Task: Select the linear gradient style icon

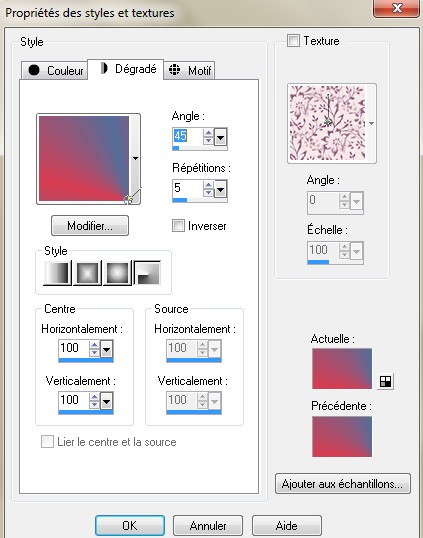Action: (57, 273)
